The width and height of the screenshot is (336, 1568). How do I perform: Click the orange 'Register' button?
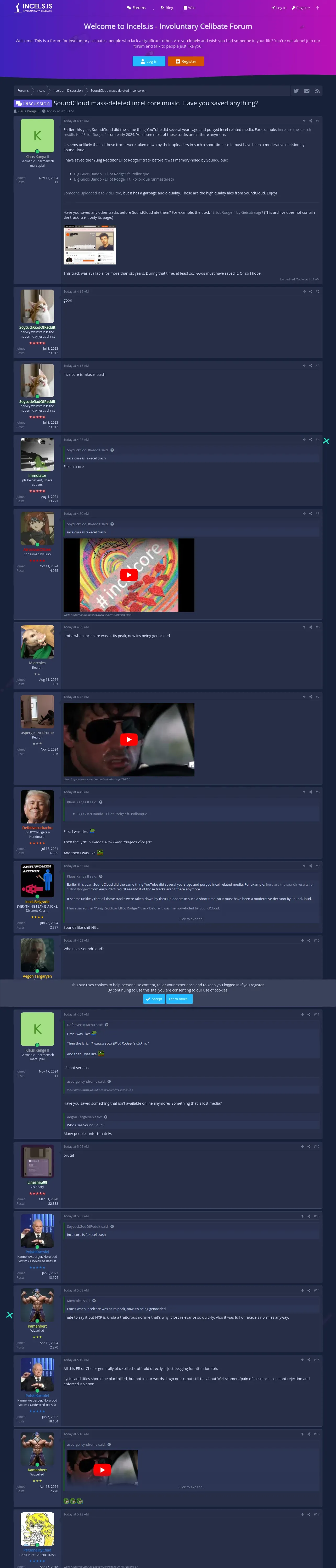coord(186,61)
